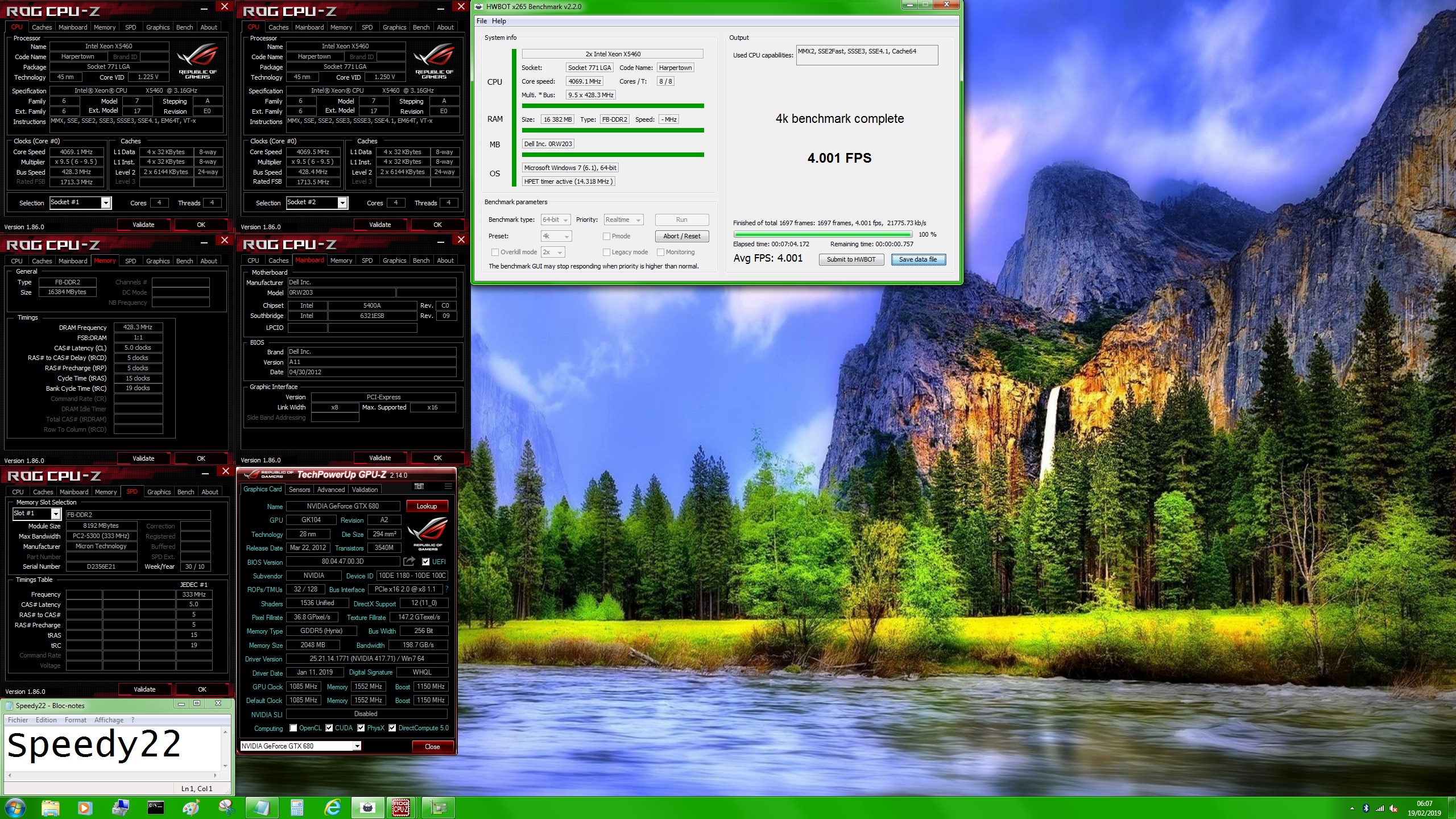
Task: Open GPU-Z hamburger menu icon
Action: (x=448, y=486)
